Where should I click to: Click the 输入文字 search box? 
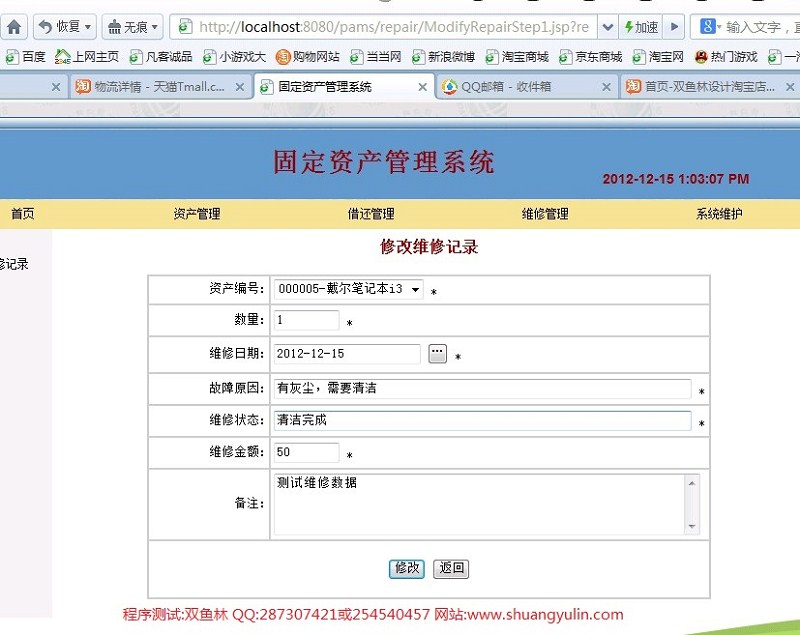(762, 27)
